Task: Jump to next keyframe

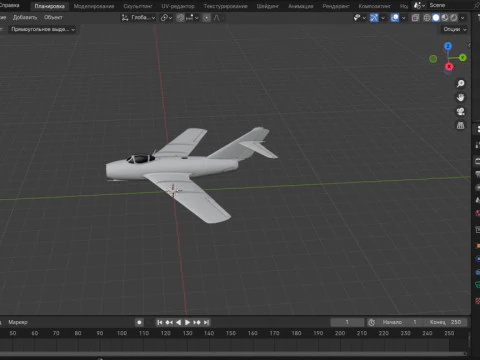Action: click(x=197, y=322)
